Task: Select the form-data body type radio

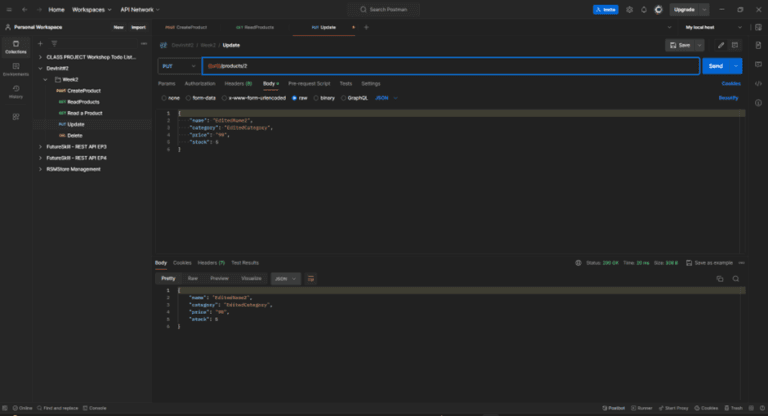Action: pyautogui.click(x=188, y=98)
